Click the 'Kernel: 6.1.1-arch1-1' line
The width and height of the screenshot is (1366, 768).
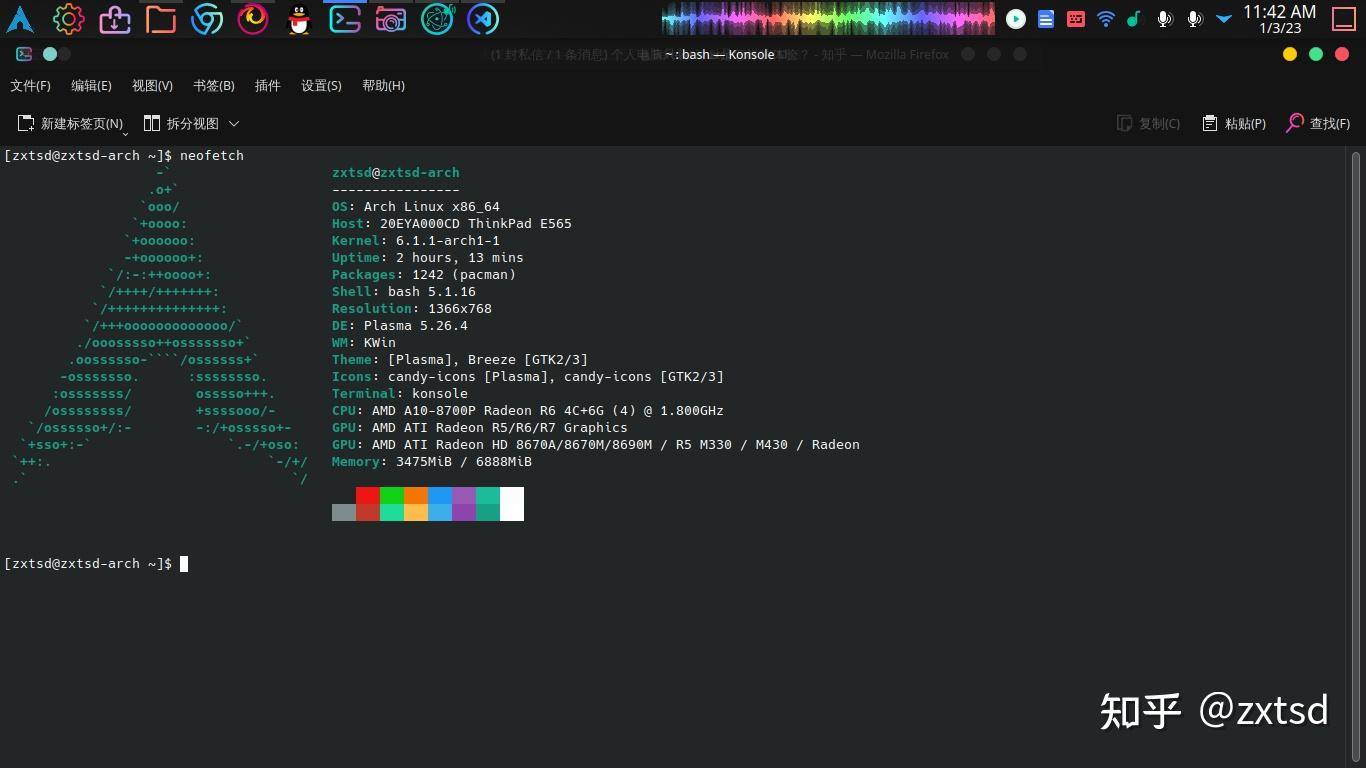416,241
